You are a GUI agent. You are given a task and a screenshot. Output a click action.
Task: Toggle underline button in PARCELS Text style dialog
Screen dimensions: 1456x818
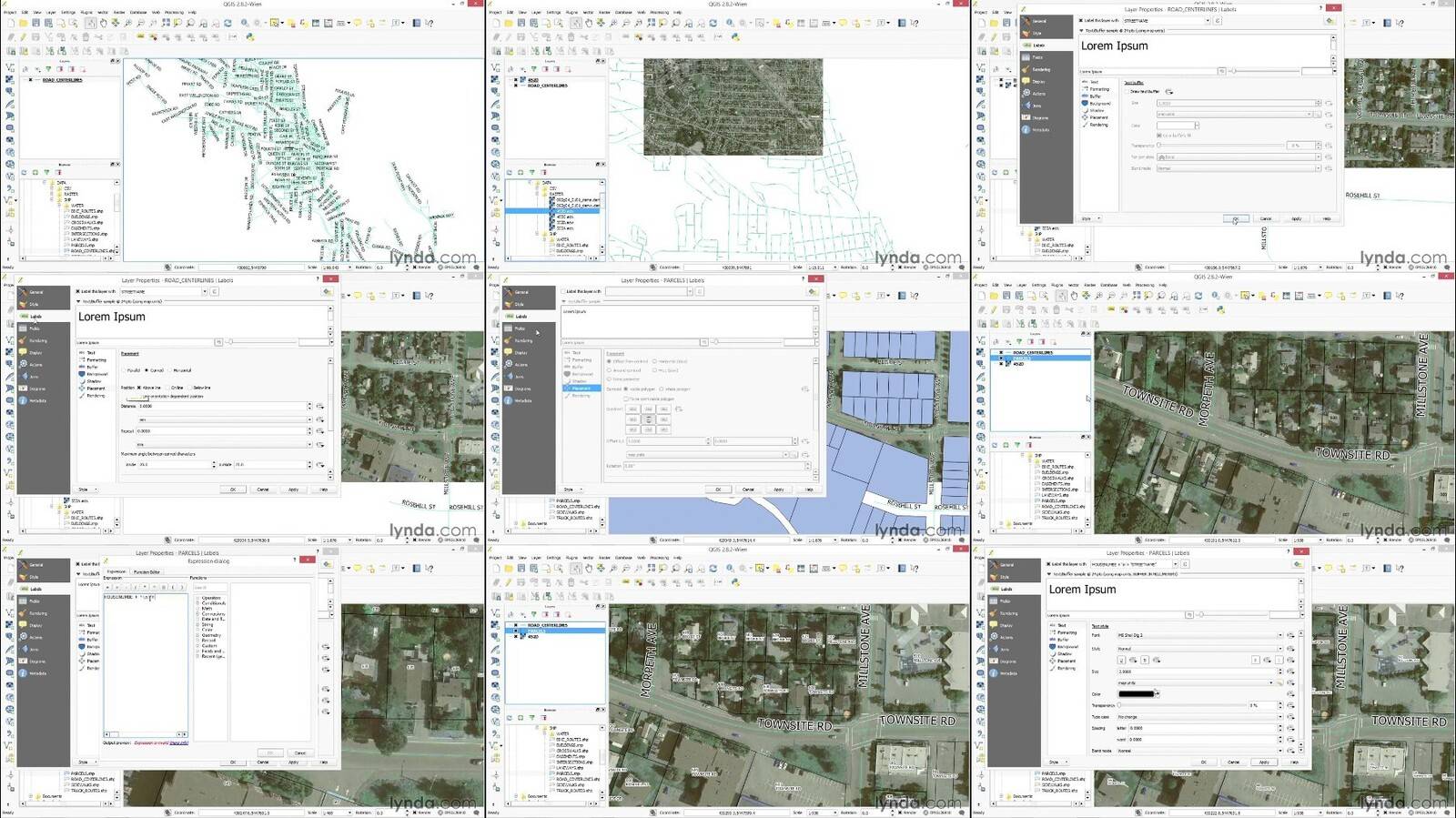(1121, 660)
